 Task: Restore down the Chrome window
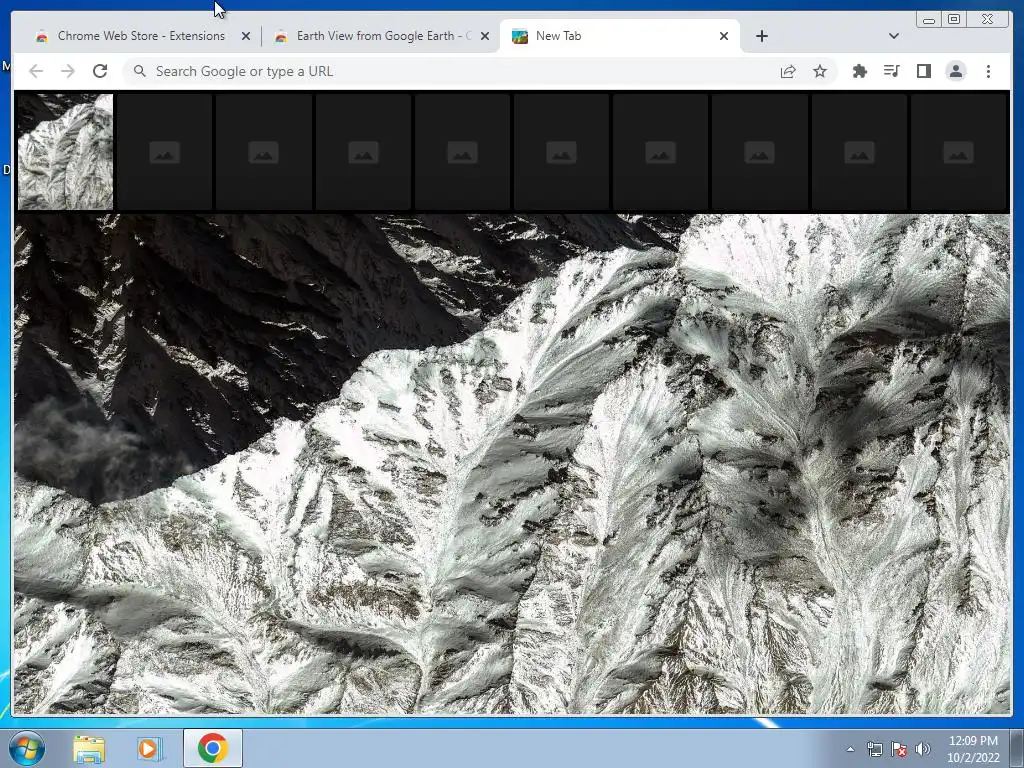coord(954,20)
